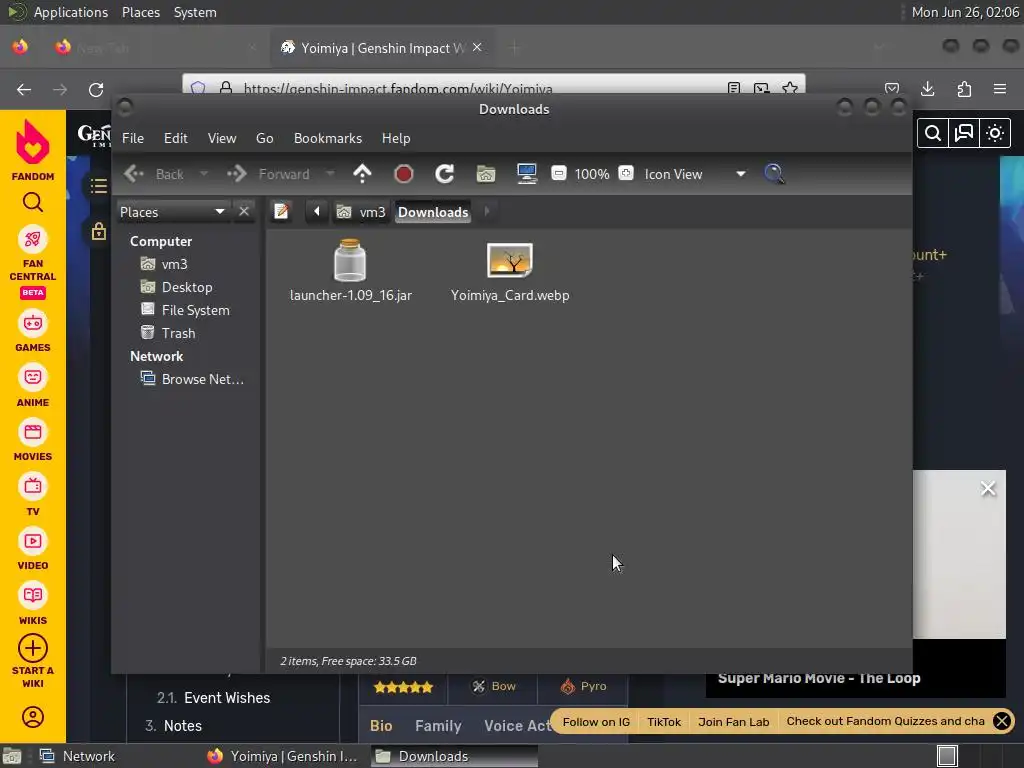Reload the Downloads folder view
The height and width of the screenshot is (768, 1024).
coord(445,174)
